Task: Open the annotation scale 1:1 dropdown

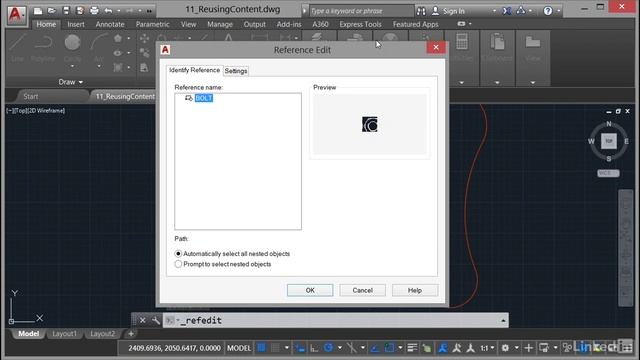Action: pyautogui.click(x=487, y=348)
